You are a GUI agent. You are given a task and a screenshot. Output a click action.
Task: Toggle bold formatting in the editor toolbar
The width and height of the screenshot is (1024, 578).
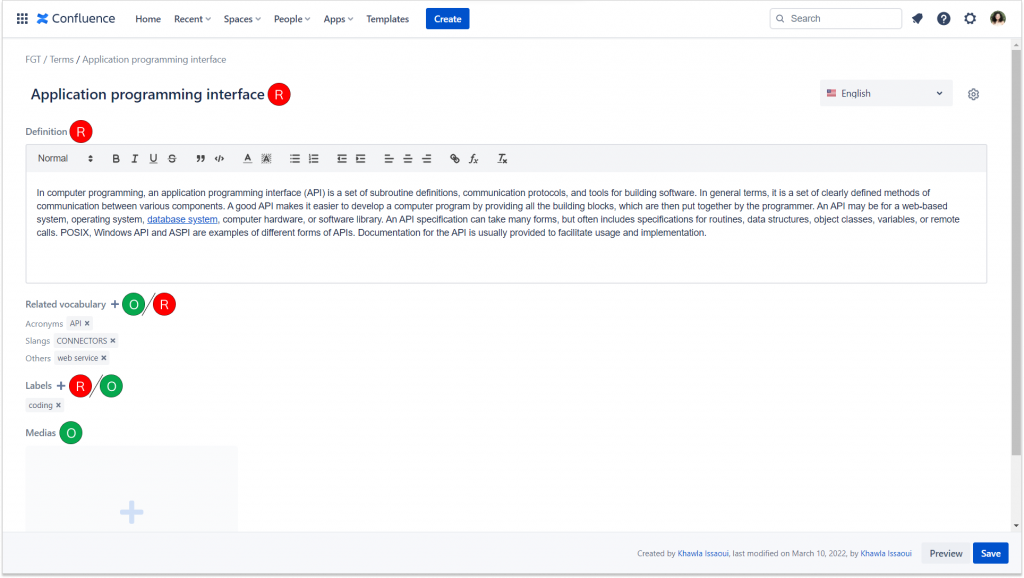116,158
